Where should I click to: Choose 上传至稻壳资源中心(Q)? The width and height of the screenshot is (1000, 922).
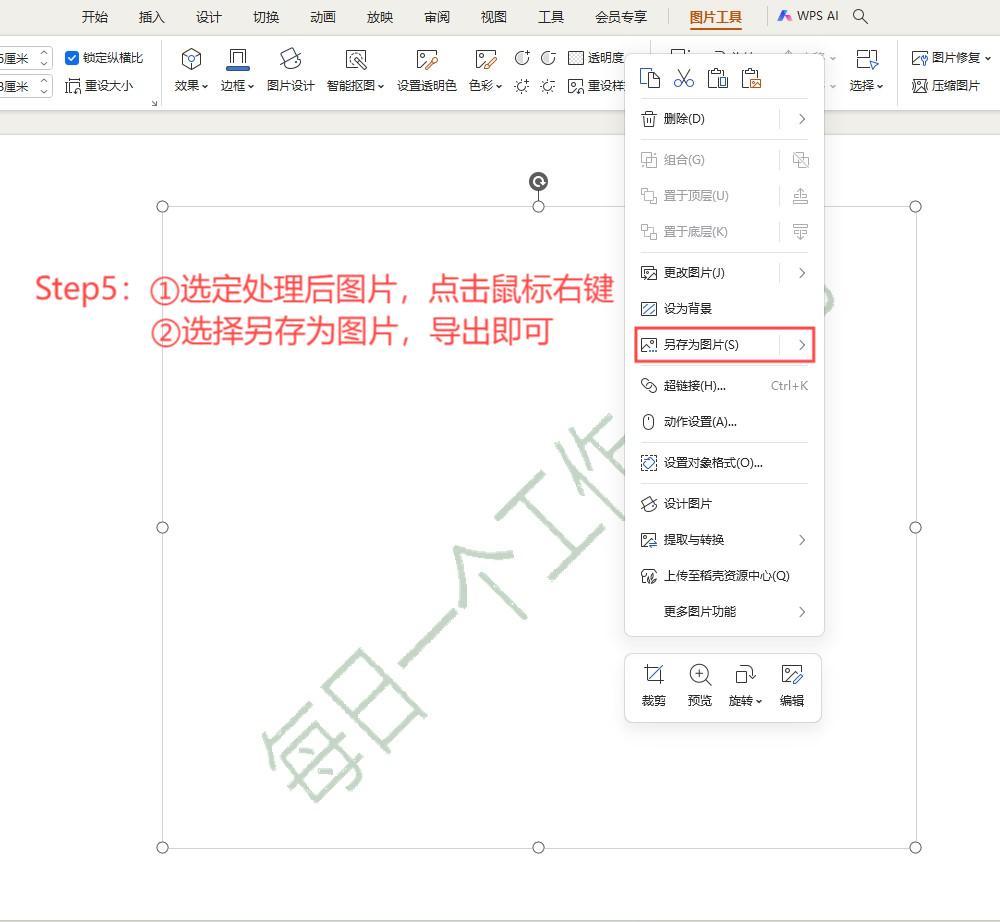(724, 576)
